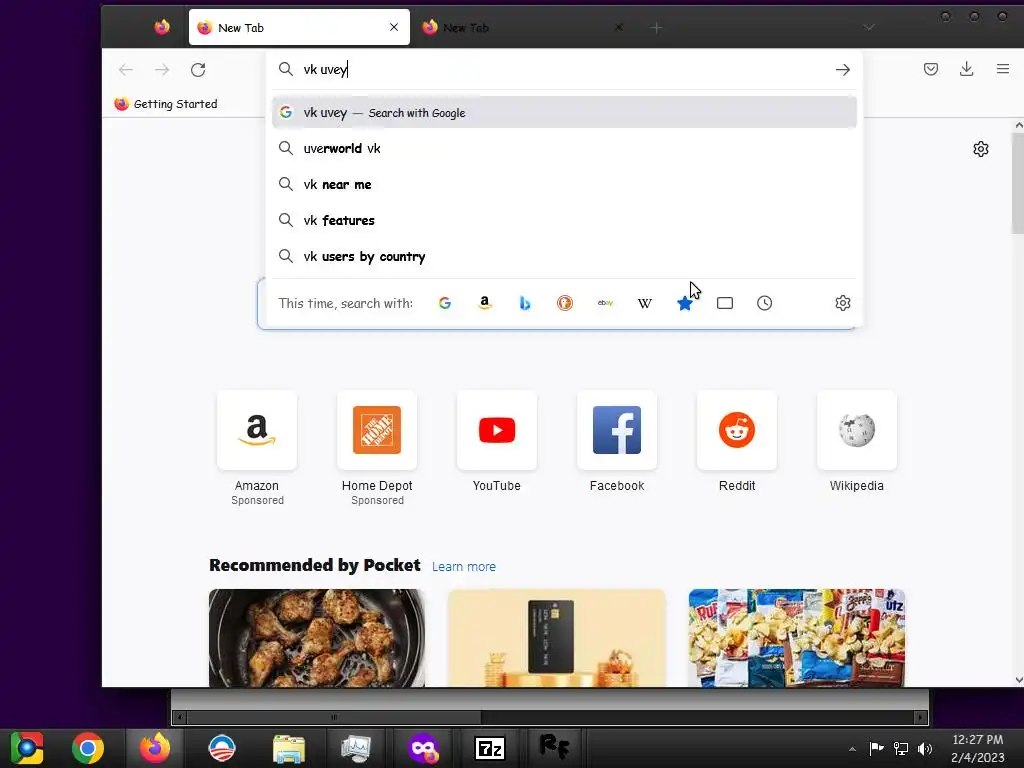Open Google Chrome from the taskbar

click(x=88, y=748)
